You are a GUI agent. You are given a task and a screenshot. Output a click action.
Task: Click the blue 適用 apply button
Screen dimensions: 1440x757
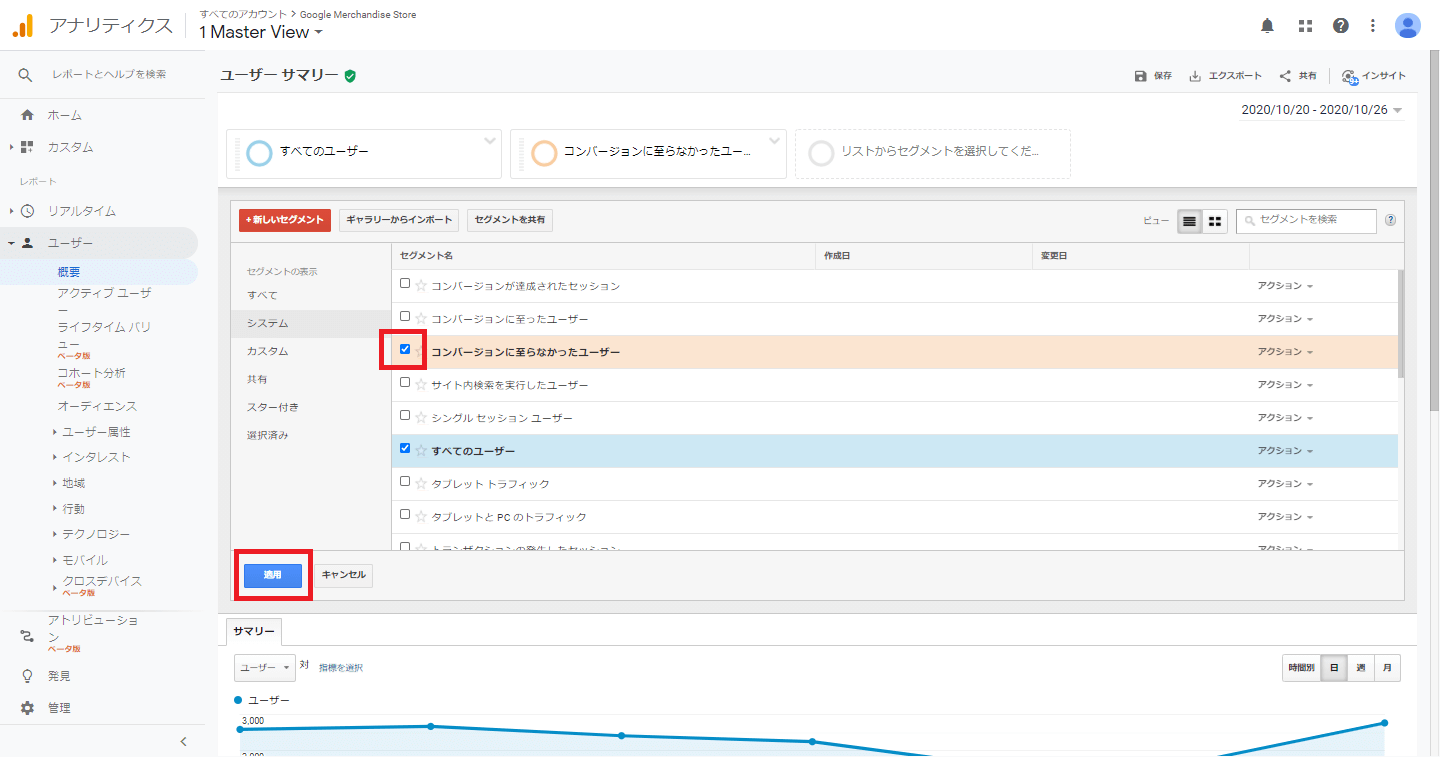pos(273,575)
